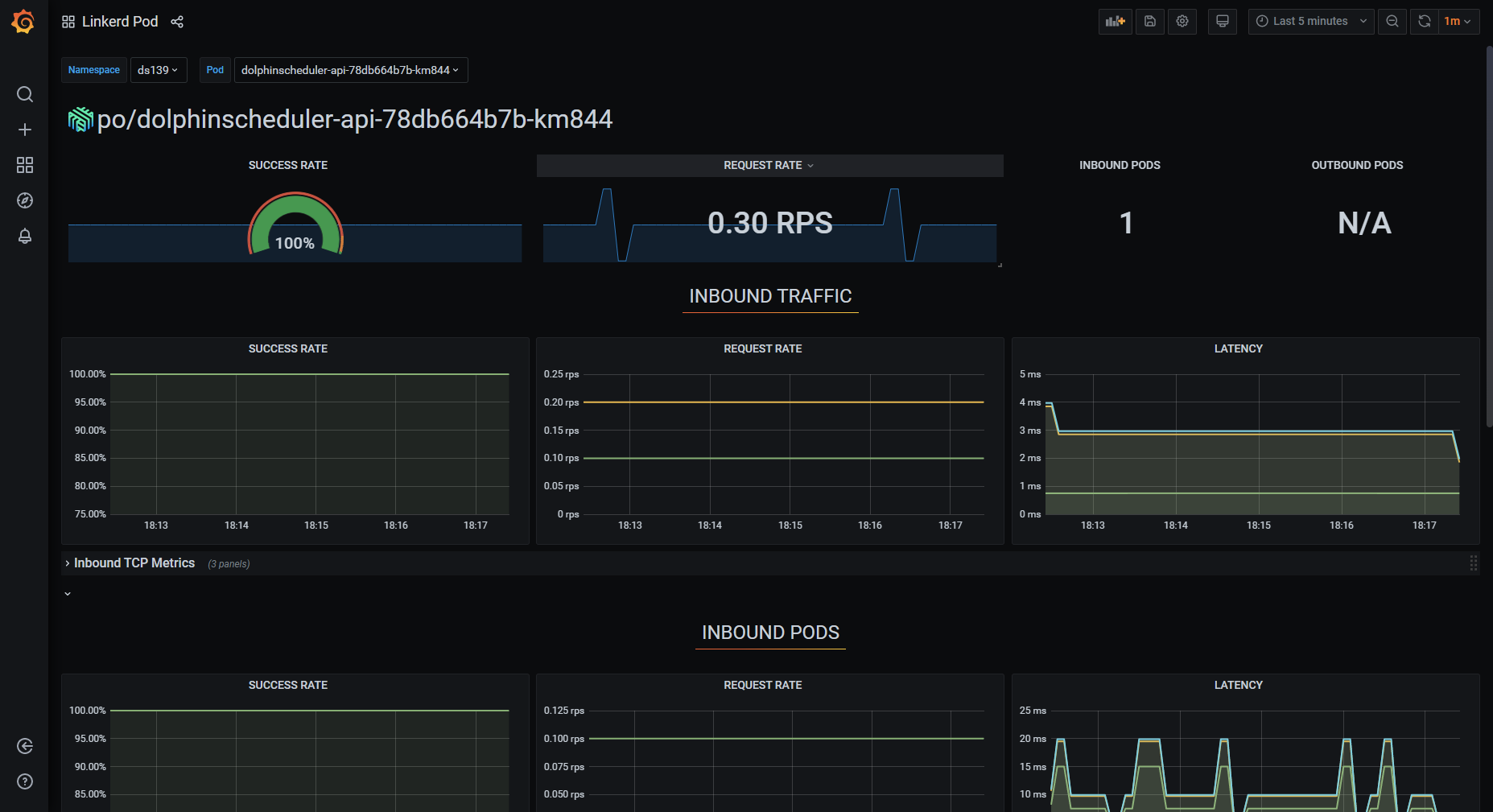This screenshot has width=1493, height=812.
Task: Open the search dashboards icon
Action: [x=25, y=94]
